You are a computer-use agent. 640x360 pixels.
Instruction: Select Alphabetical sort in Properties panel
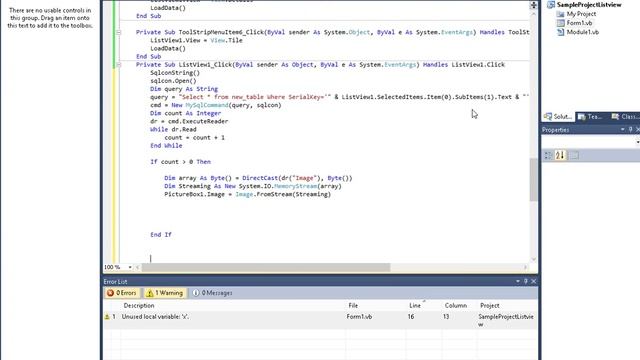pyautogui.click(x=560, y=155)
